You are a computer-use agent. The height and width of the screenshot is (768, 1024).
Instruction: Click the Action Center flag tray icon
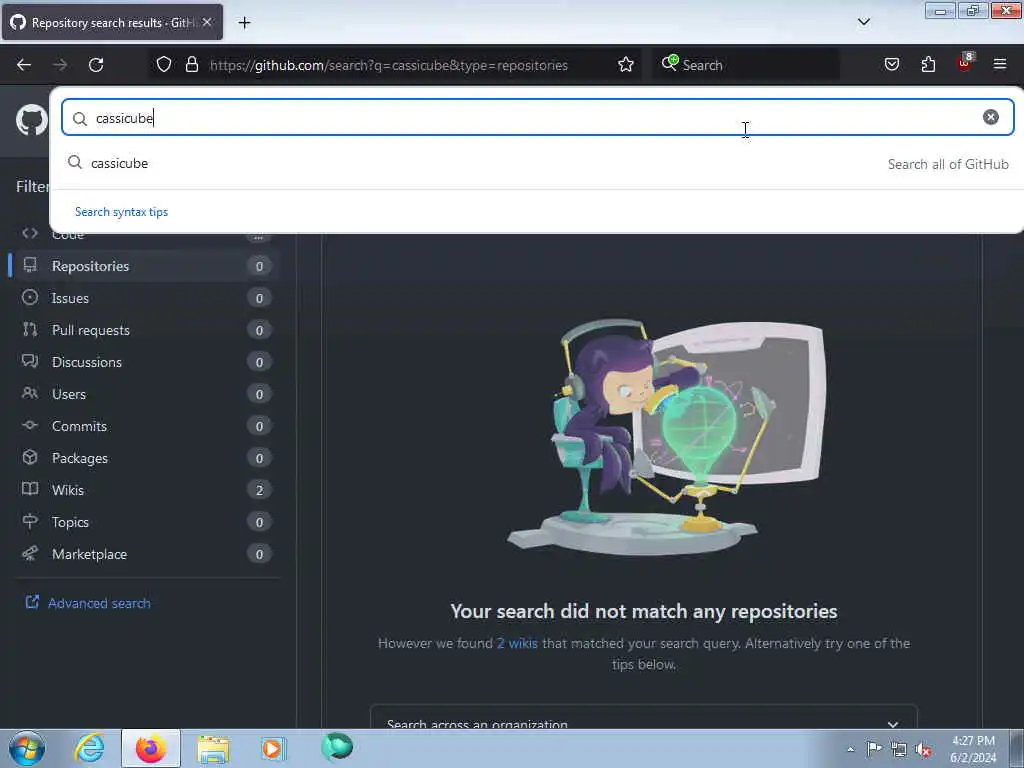[x=874, y=748]
